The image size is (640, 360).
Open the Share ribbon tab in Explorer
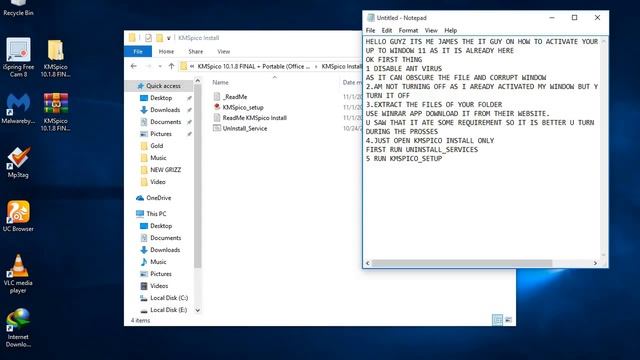[196, 51]
